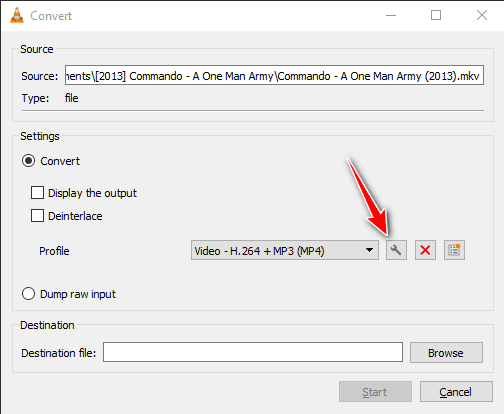The image size is (504, 414).
Task: Click the VLC cone icon in title bar
Action: (x=17, y=15)
